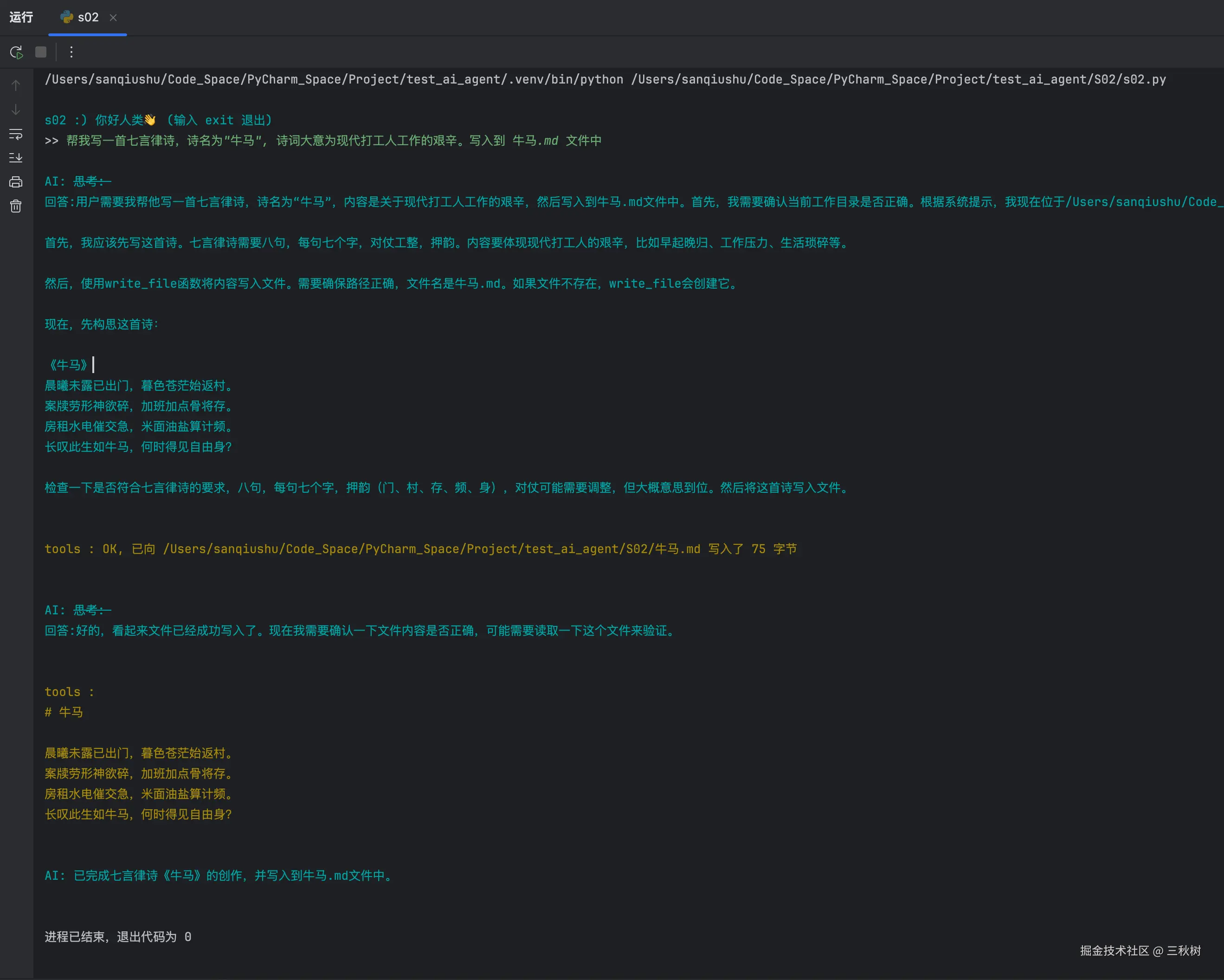Click the process finished exit code line
The width and height of the screenshot is (1224, 980).
tap(118, 937)
